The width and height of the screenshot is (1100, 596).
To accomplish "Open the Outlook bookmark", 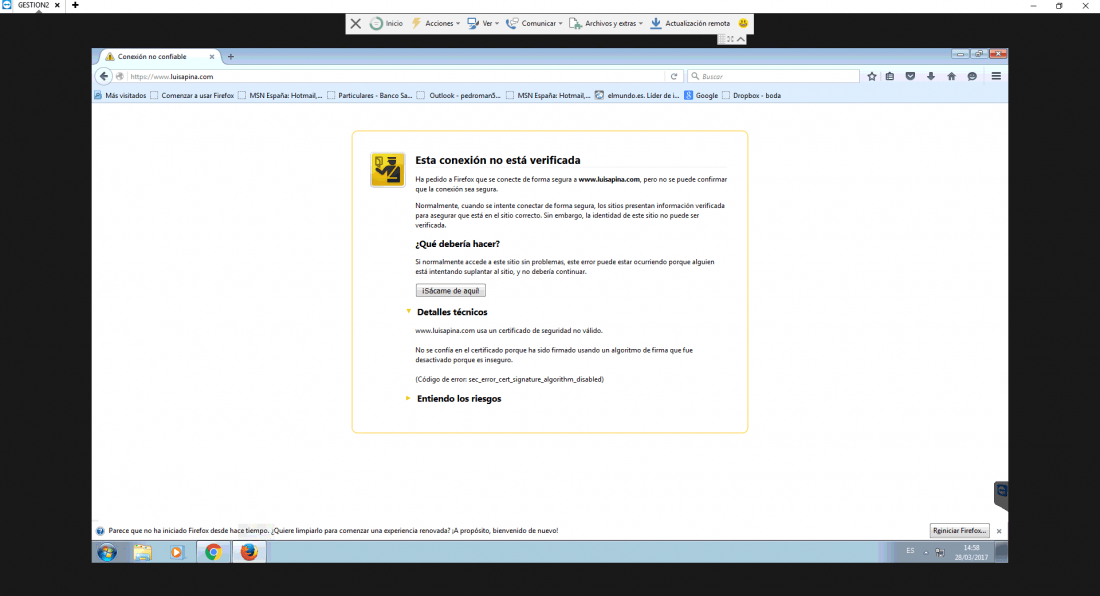I will (459, 95).
